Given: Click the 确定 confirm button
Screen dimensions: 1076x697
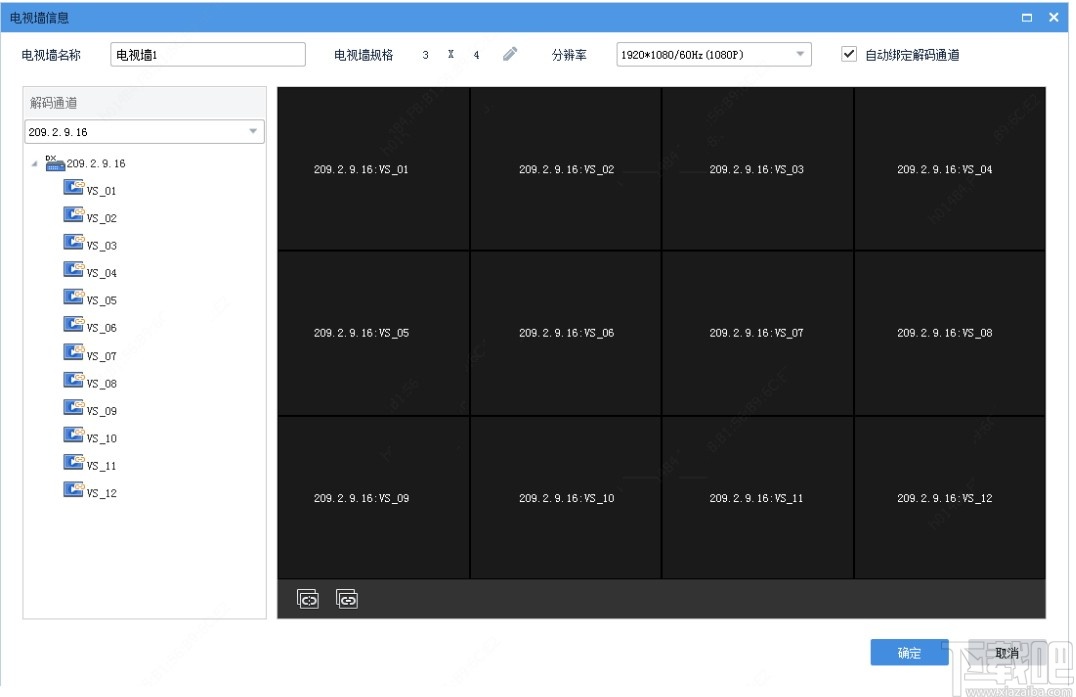Looking at the screenshot, I should point(908,651).
